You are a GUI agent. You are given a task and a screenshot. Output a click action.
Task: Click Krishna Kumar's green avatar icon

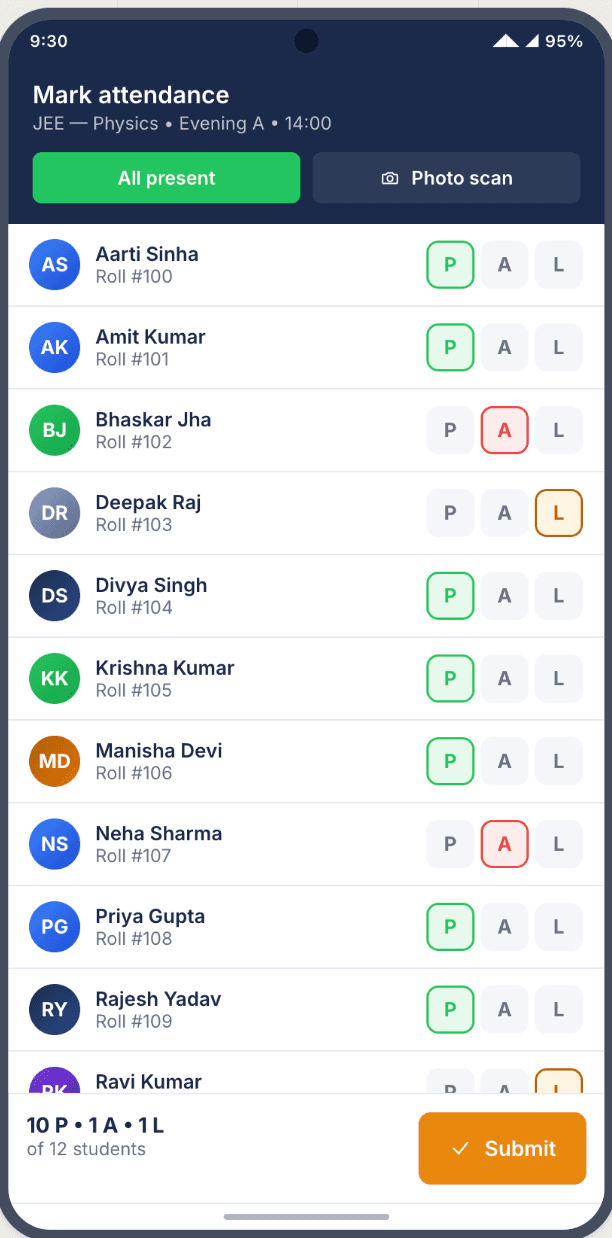(54, 678)
